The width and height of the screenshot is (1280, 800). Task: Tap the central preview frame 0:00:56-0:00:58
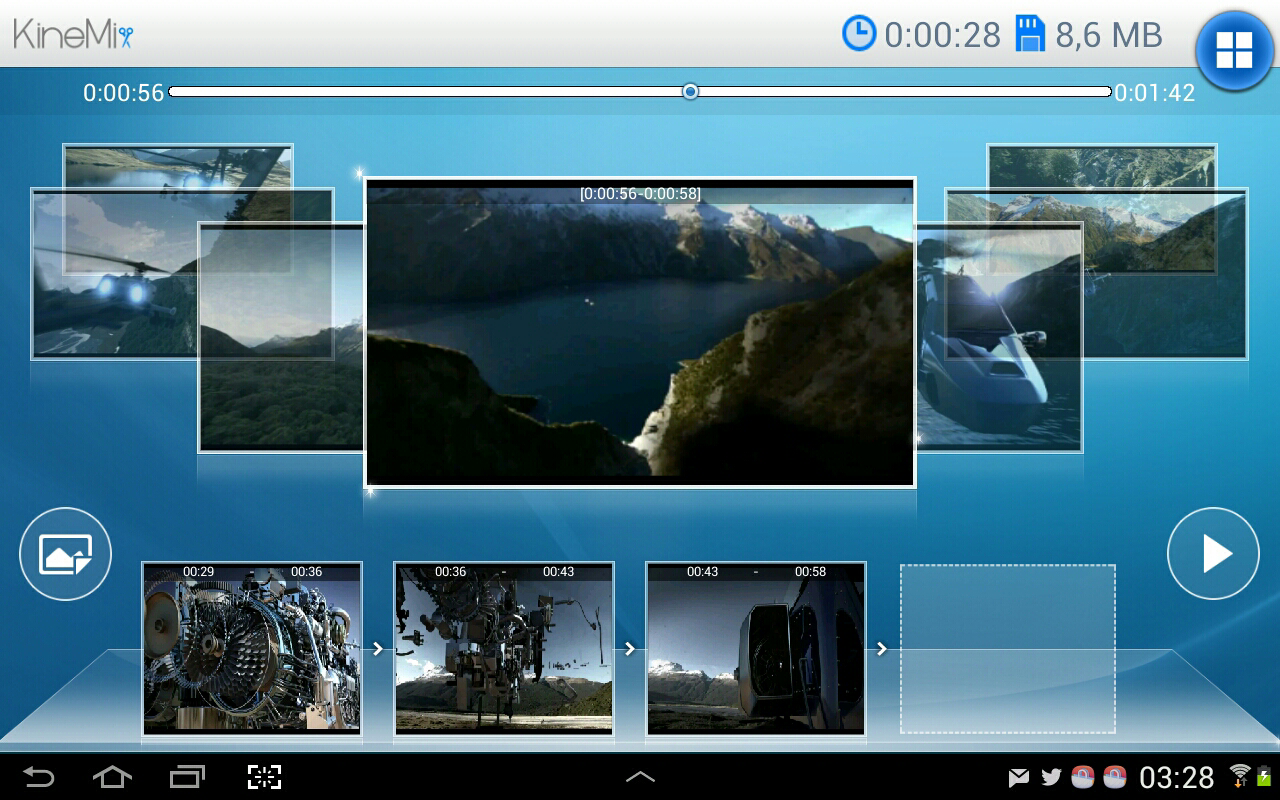tap(640, 333)
